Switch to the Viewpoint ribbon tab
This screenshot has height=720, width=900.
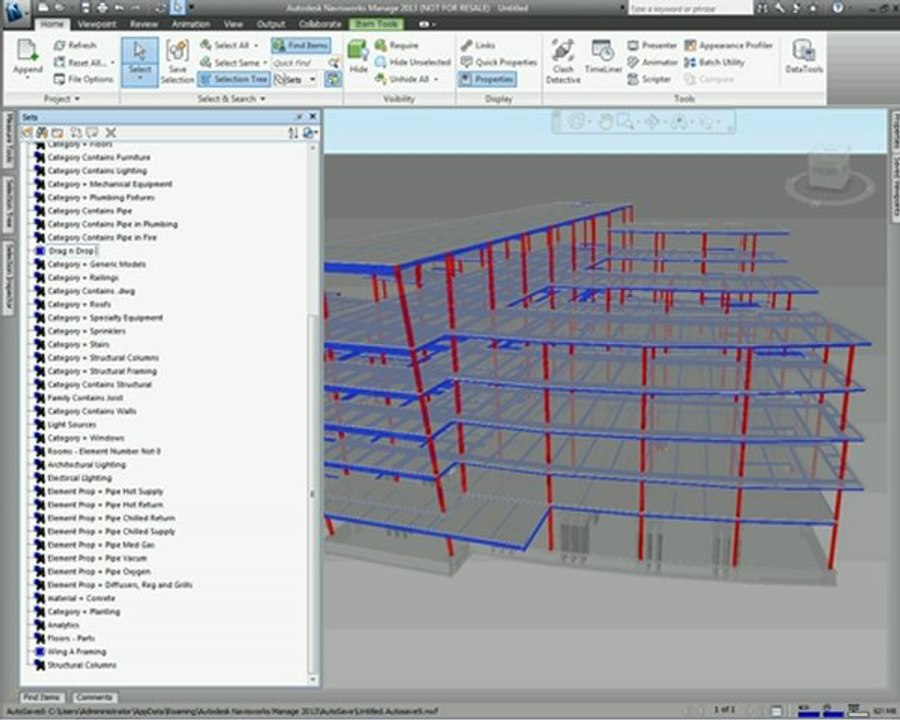point(96,24)
